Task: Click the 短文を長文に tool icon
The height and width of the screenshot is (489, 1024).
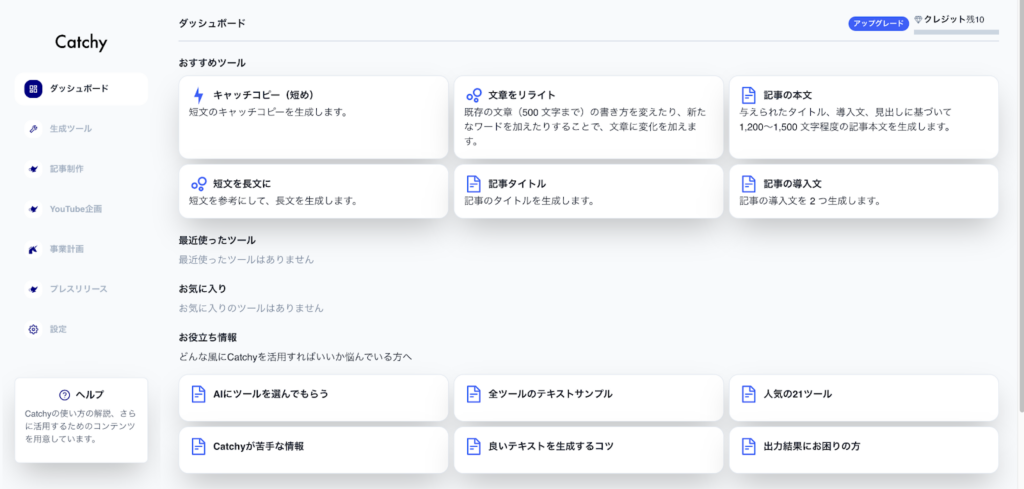Action: pos(198,184)
